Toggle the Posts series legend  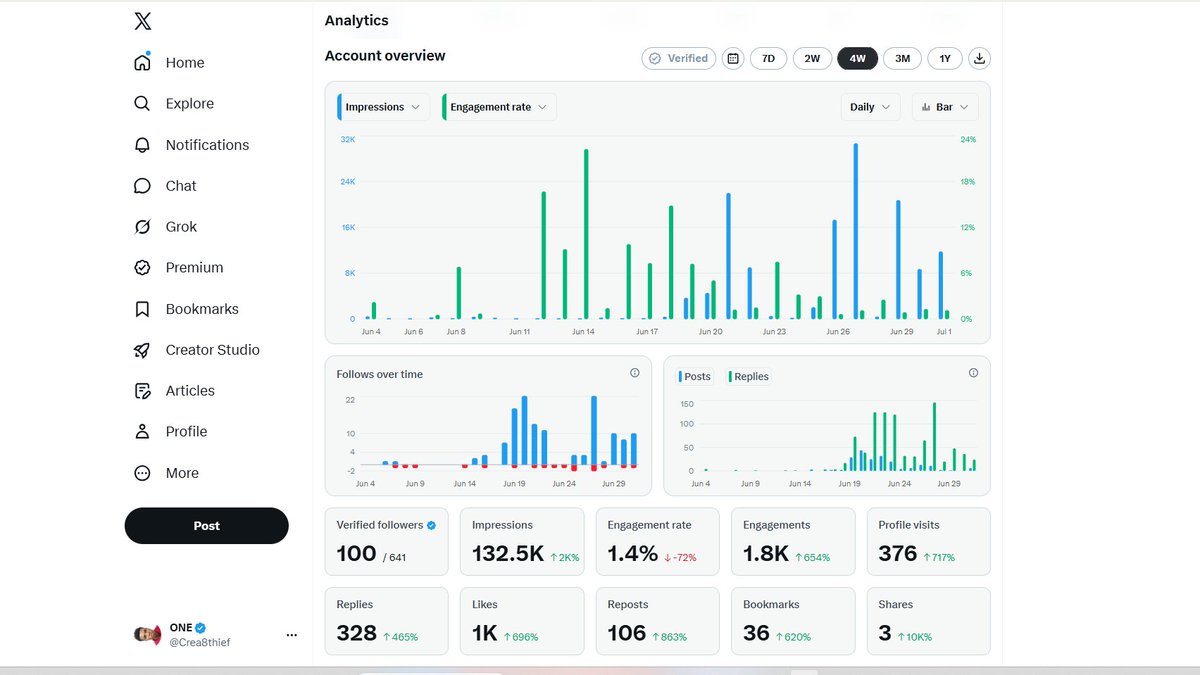click(695, 376)
